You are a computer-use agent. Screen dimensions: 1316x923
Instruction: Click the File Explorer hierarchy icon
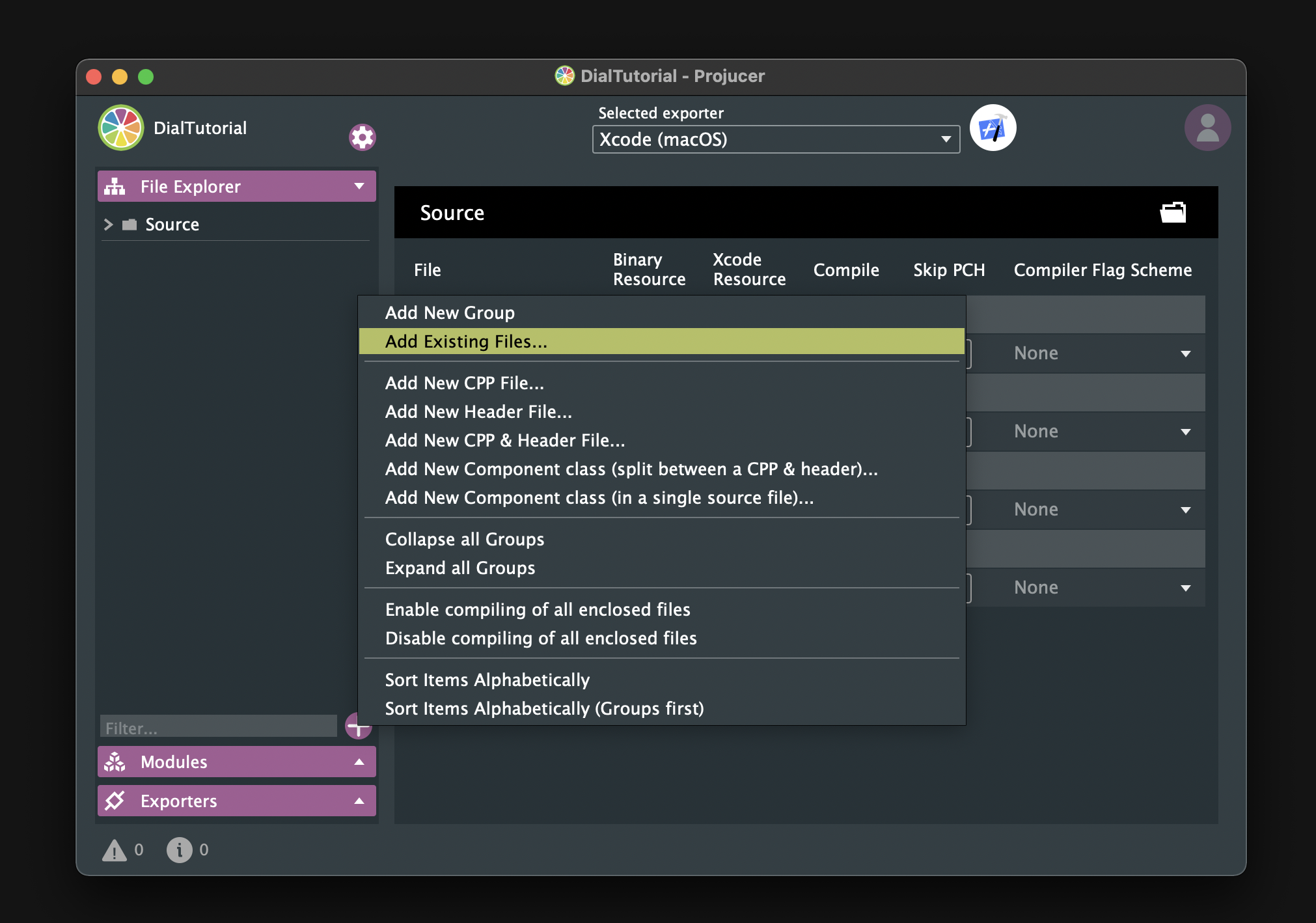click(115, 187)
